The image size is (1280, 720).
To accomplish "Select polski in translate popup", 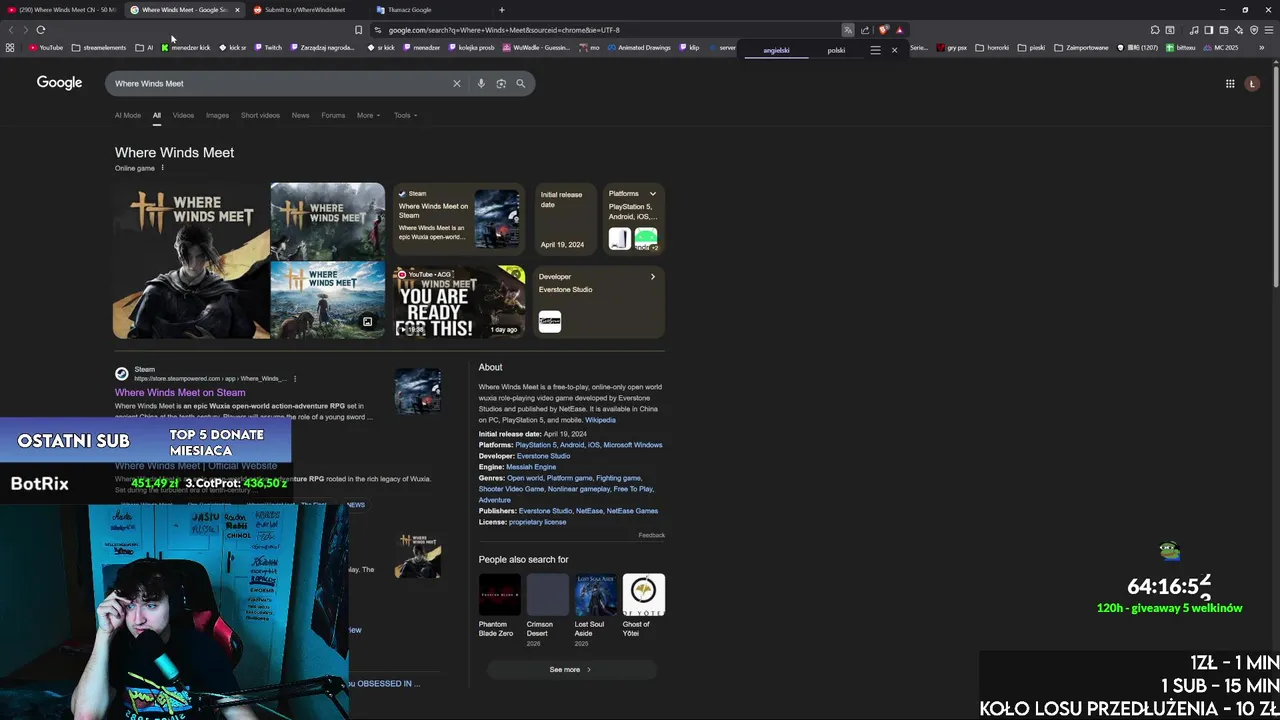I will [x=836, y=50].
